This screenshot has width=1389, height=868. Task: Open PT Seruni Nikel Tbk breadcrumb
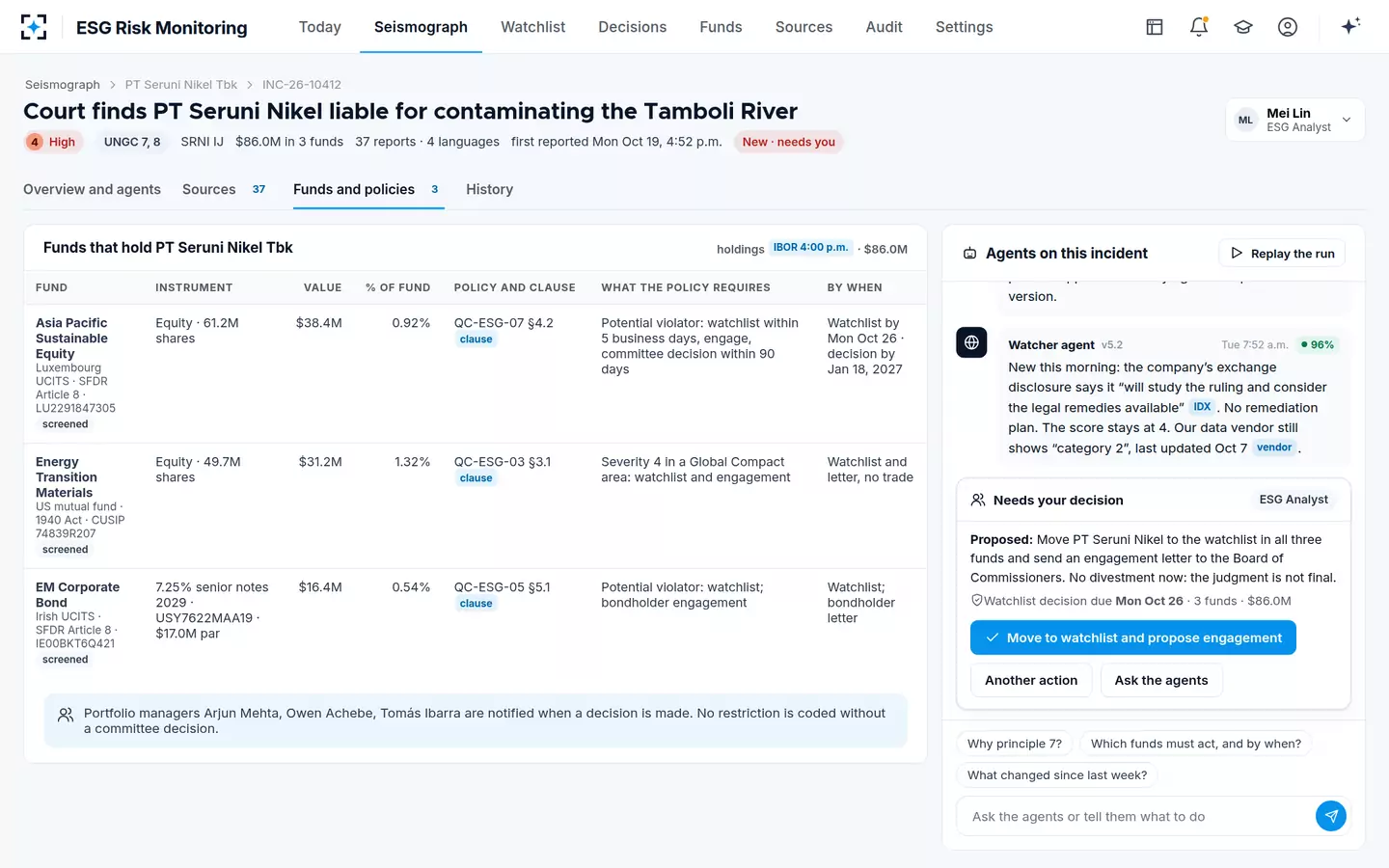(181, 85)
